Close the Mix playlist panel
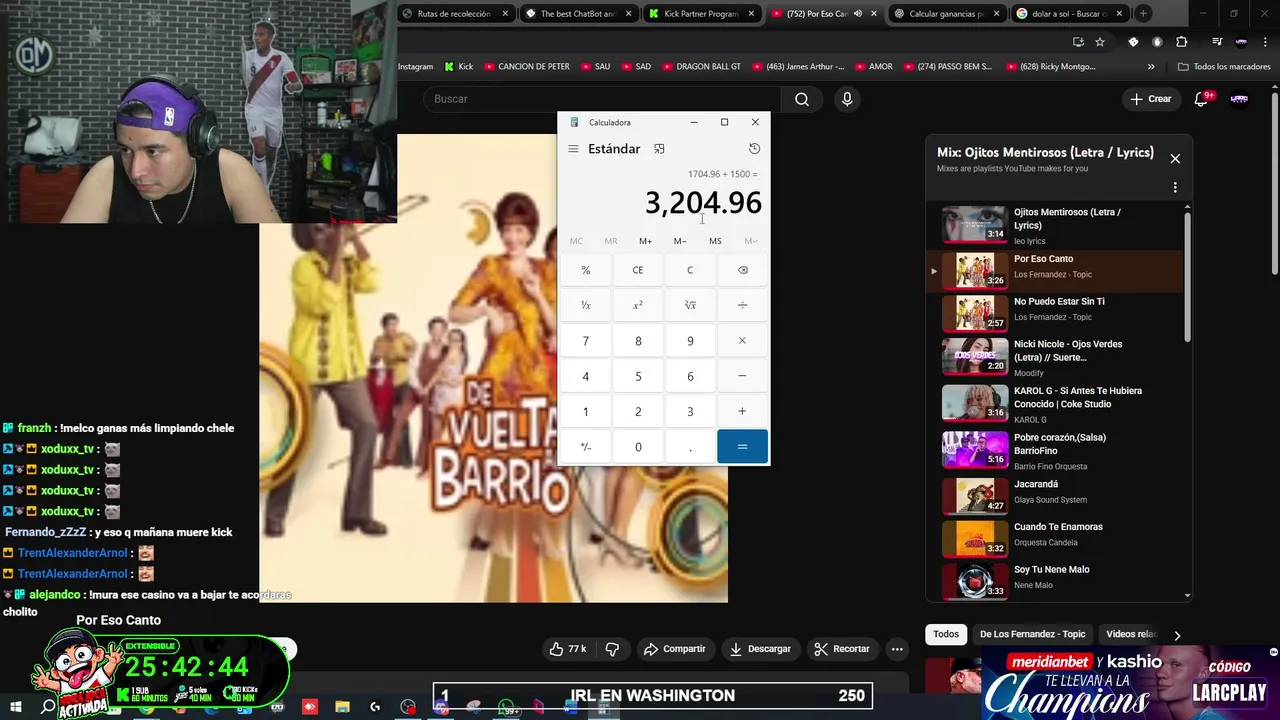Image resolution: width=1280 pixels, height=720 pixels. click(x=1175, y=159)
